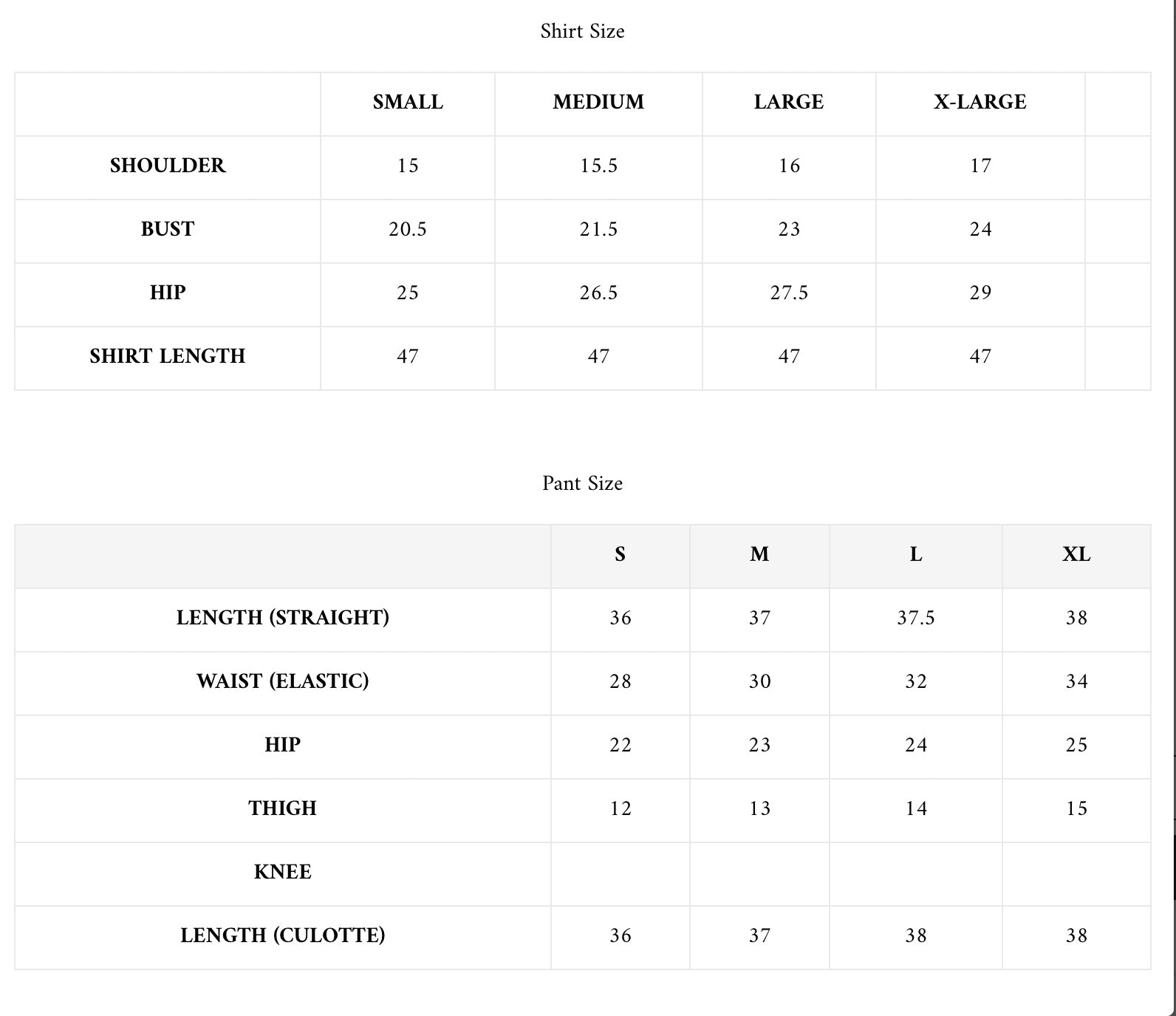Click the shoulder value 15.5
1176x1016 pixels.
click(x=598, y=166)
